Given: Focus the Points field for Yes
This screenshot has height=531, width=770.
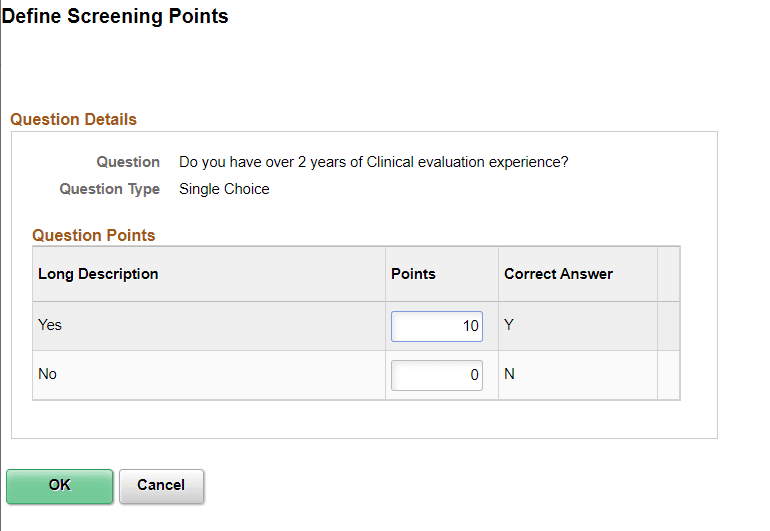Looking at the screenshot, I should point(437,326).
